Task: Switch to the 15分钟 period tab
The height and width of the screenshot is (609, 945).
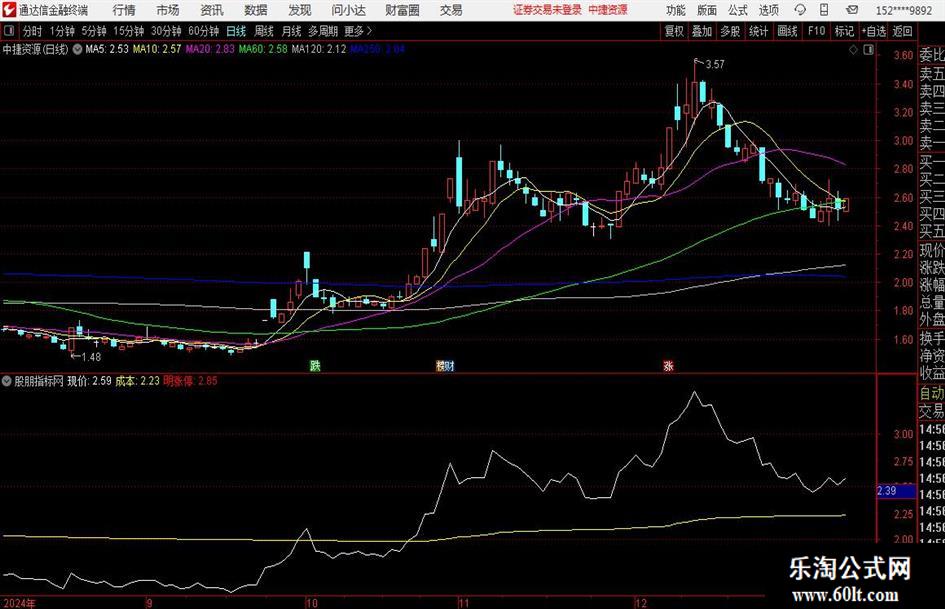Action: pyautogui.click(x=129, y=31)
